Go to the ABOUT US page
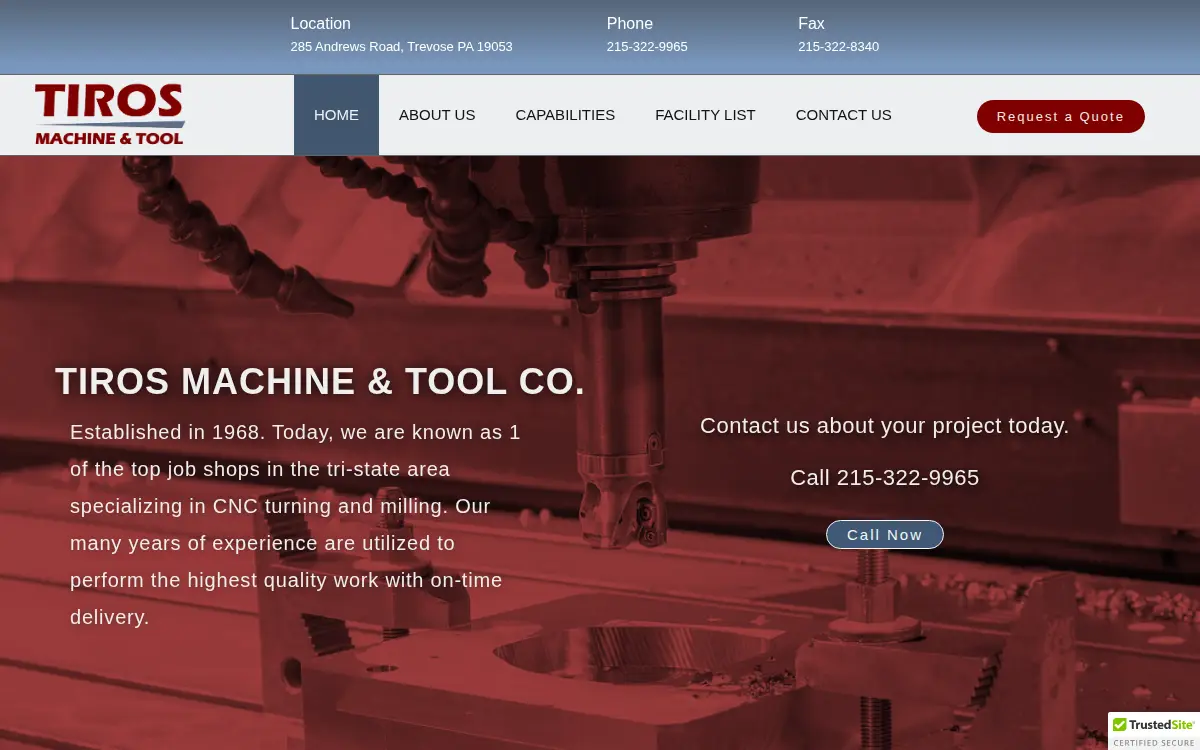This screenshot has width=1200, height=750. click(437, 115)
